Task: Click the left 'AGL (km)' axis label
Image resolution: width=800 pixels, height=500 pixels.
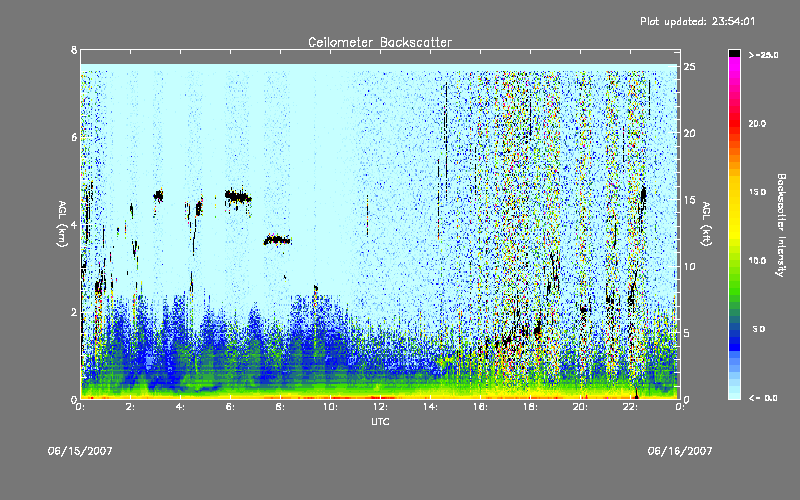Action: [x=62, y=224]
